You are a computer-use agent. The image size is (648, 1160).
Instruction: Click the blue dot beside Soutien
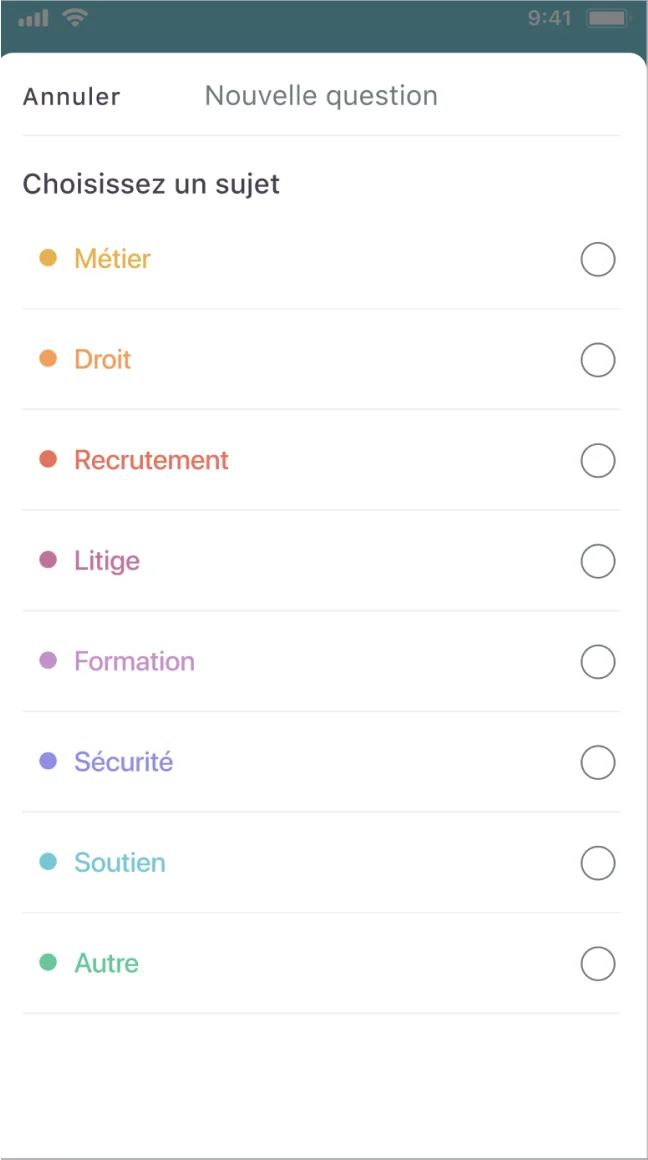50,862
